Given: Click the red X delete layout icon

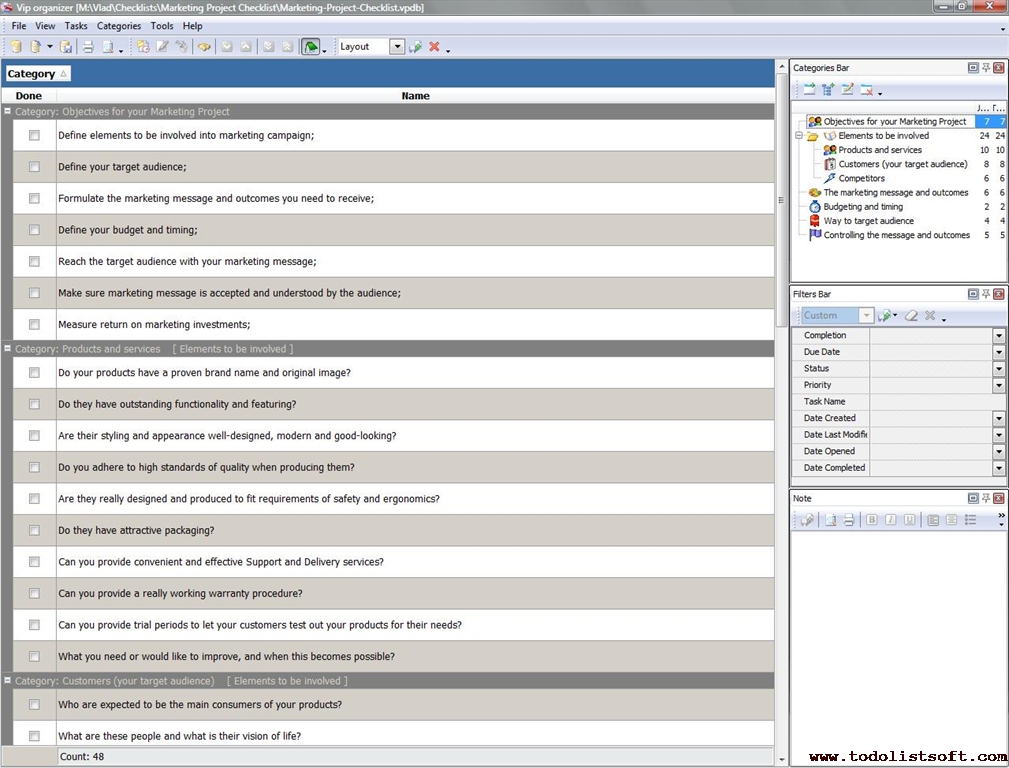Looking at the screenshot, I should coord(434,47).
